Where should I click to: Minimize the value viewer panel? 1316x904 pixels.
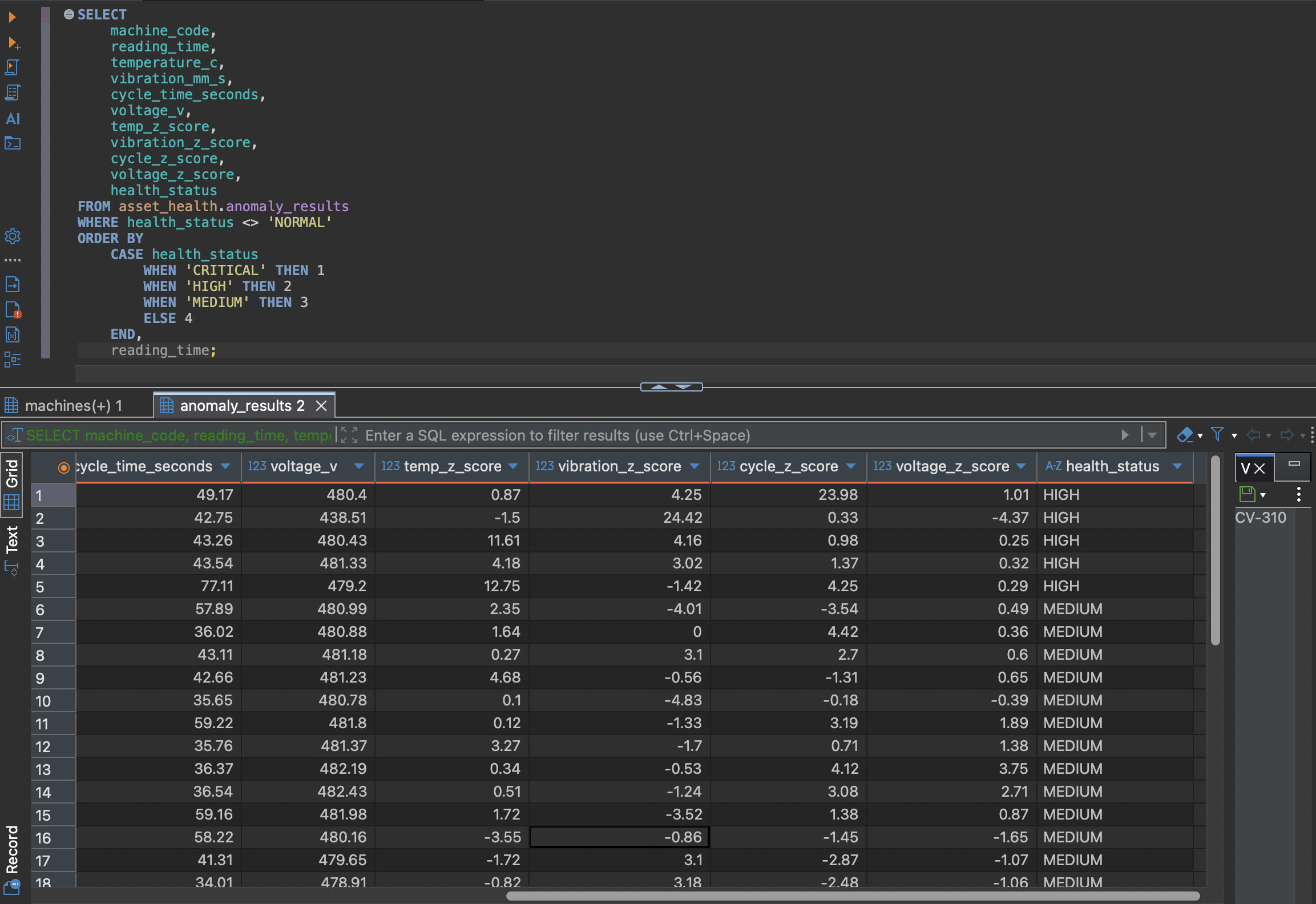(x=1294, y=465)
